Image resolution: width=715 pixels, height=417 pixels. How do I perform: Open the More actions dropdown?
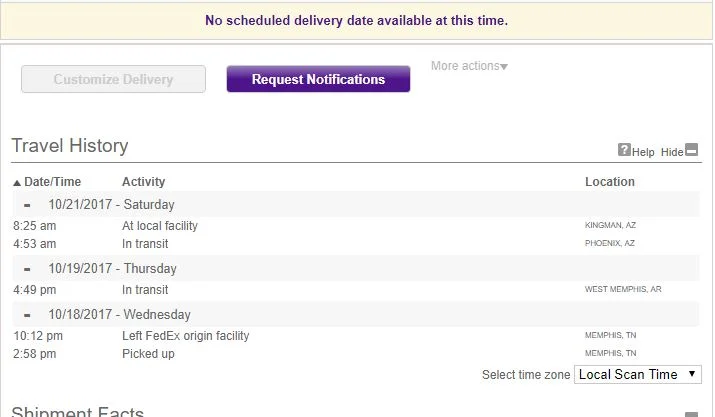(469, 66)
